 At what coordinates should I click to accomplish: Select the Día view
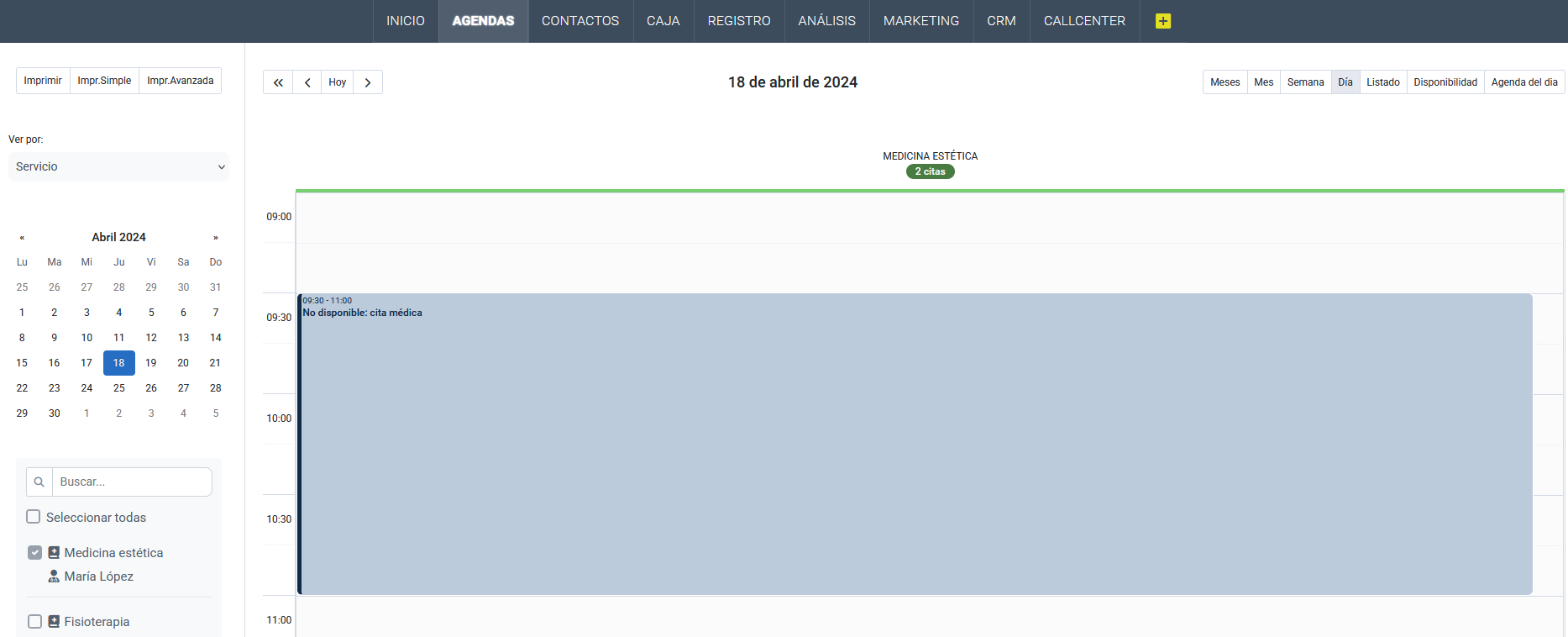coord(1345,82)
